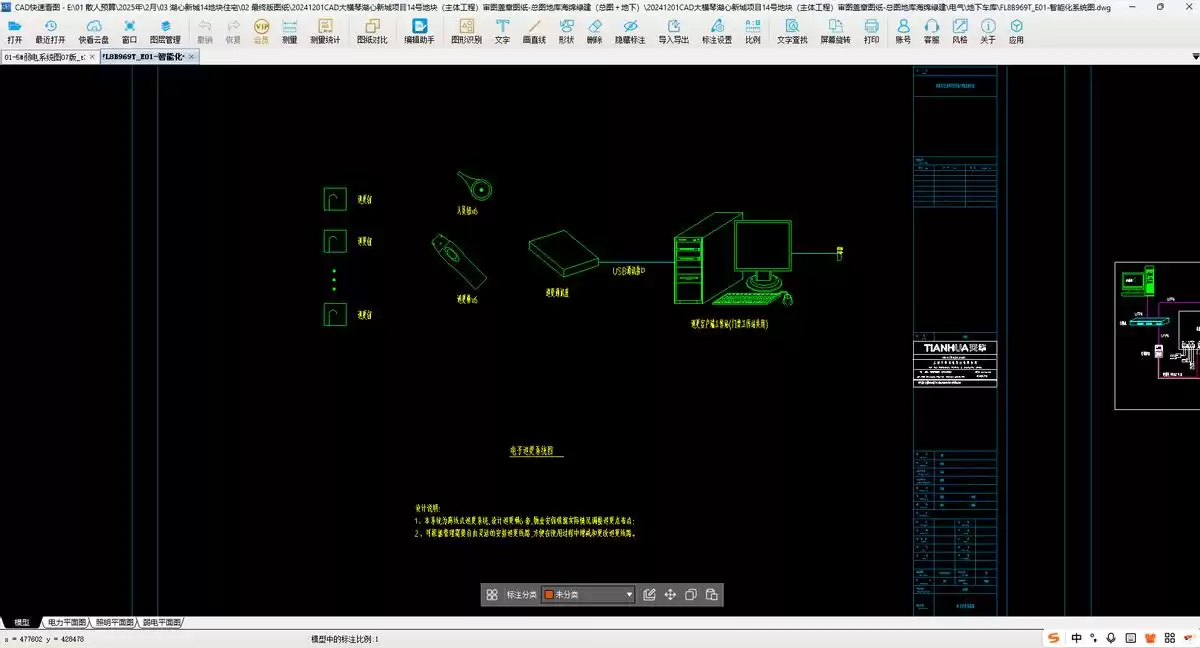Click the grid icon on annotation bar

pos(492,594)
